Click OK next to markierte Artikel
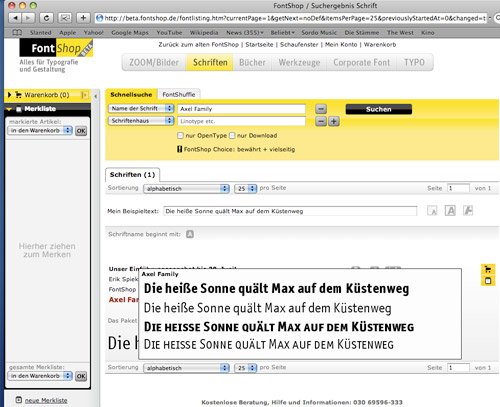This screenshot has height=407, width=500. (81, 131)
